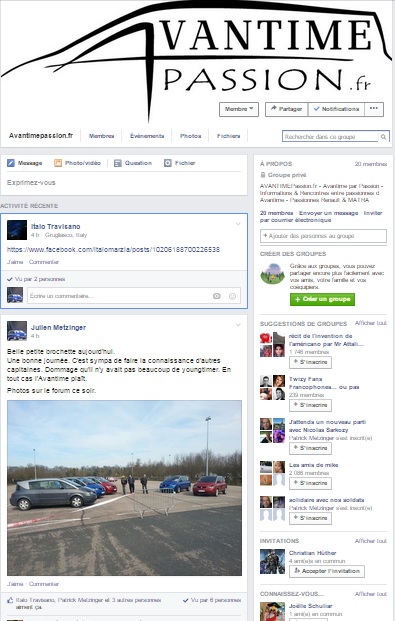
Task: Open the three-dots more options button
Action: 374,109
